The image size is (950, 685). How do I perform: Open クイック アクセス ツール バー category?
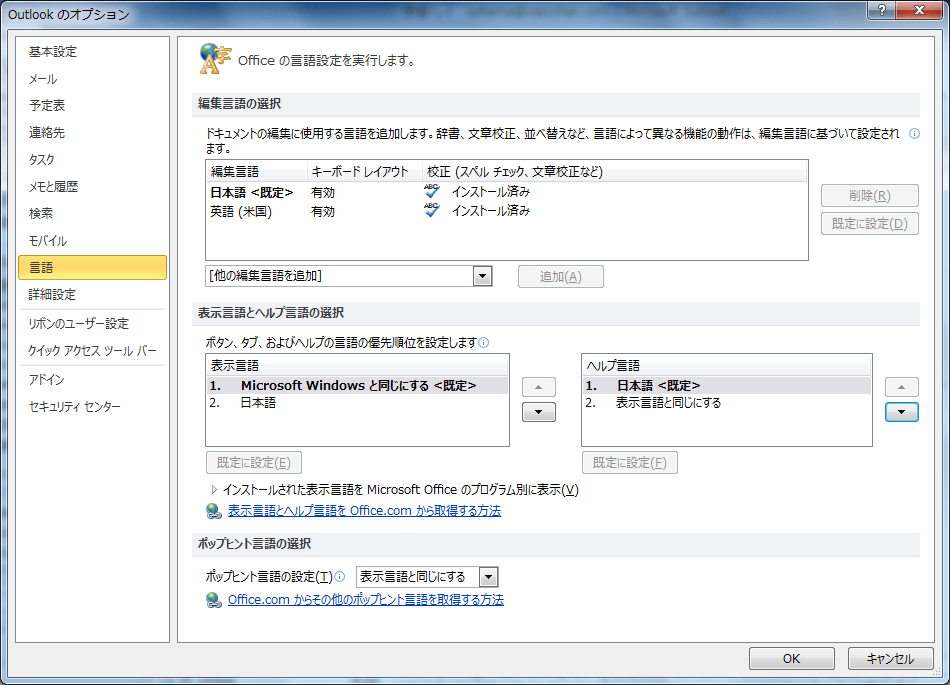pyautogui.click(x=92, y=351)
